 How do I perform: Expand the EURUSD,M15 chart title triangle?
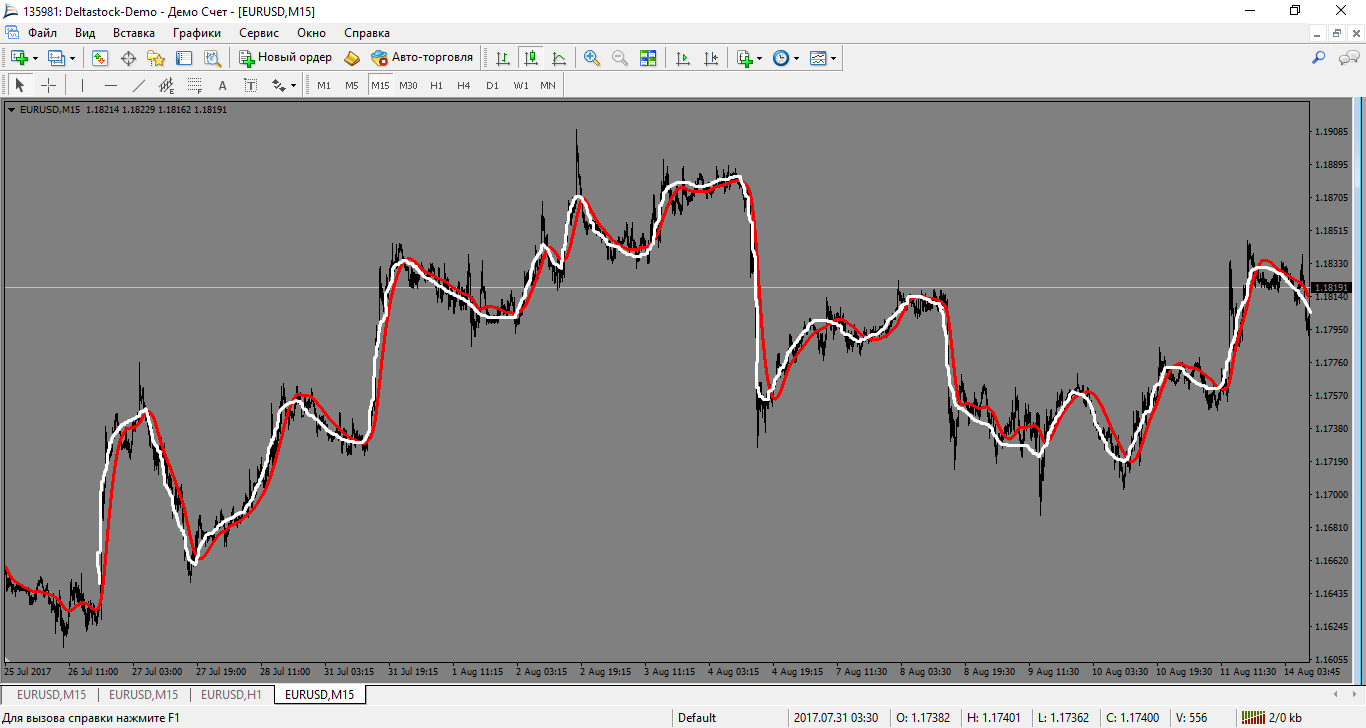(11, 110)
